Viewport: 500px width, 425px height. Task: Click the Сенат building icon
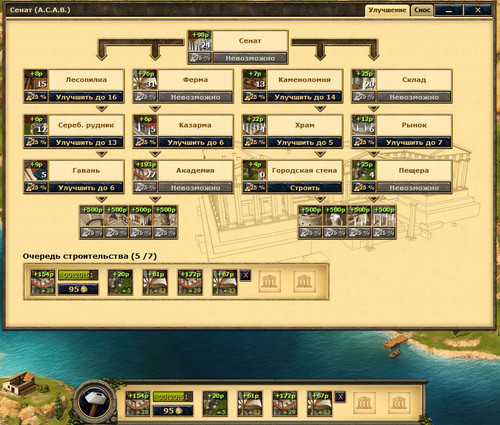coord(200,41)
